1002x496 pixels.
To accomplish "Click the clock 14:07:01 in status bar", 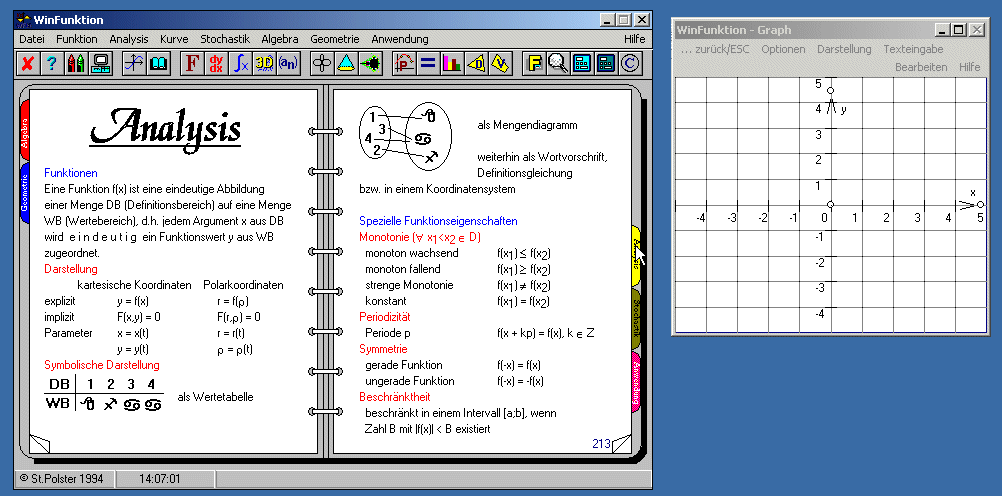I will click(160, 479).
